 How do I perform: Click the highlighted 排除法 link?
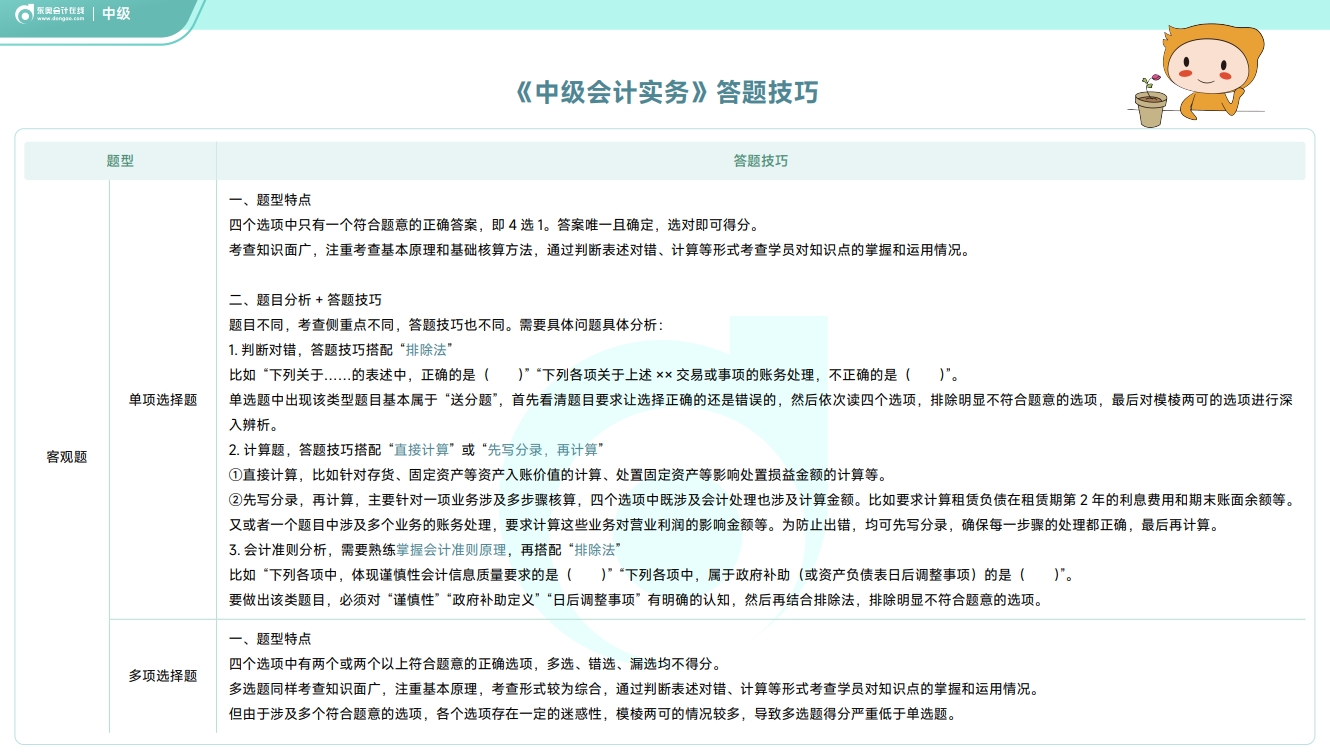426,349
